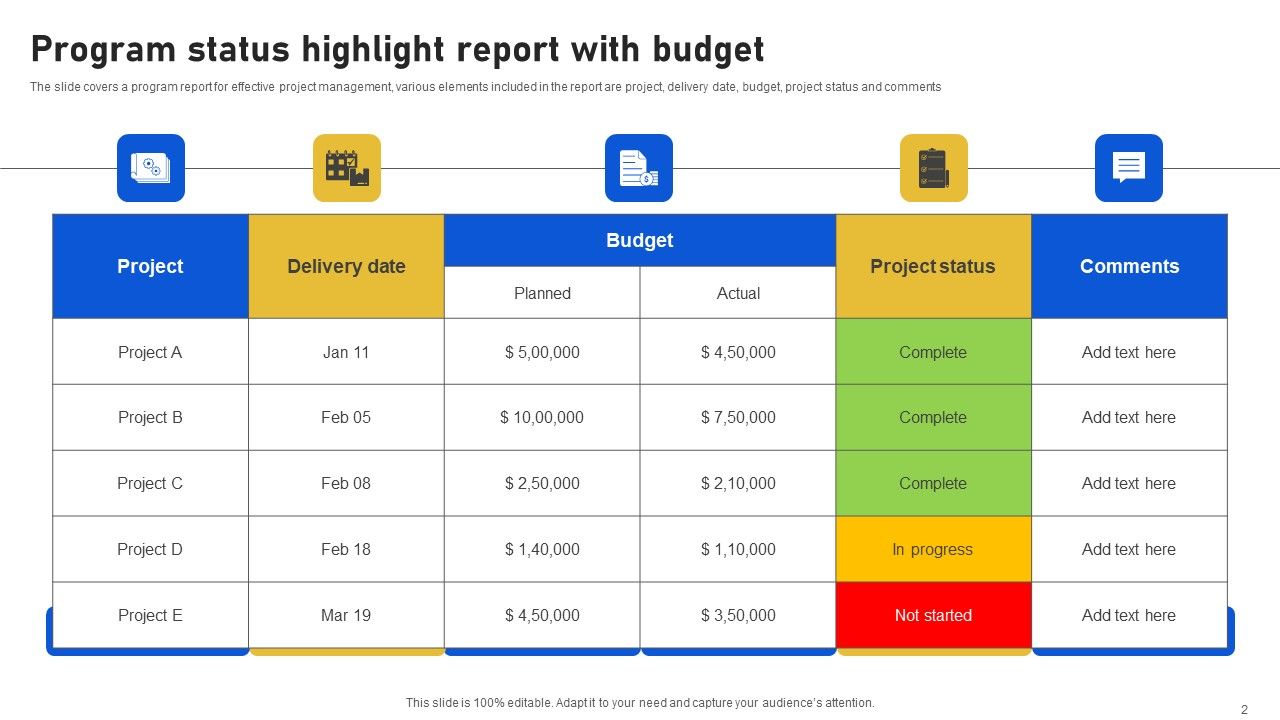Select Project C green Complete status cell
This screenshot has width=1280, height=720.
[x=933, y=483]
